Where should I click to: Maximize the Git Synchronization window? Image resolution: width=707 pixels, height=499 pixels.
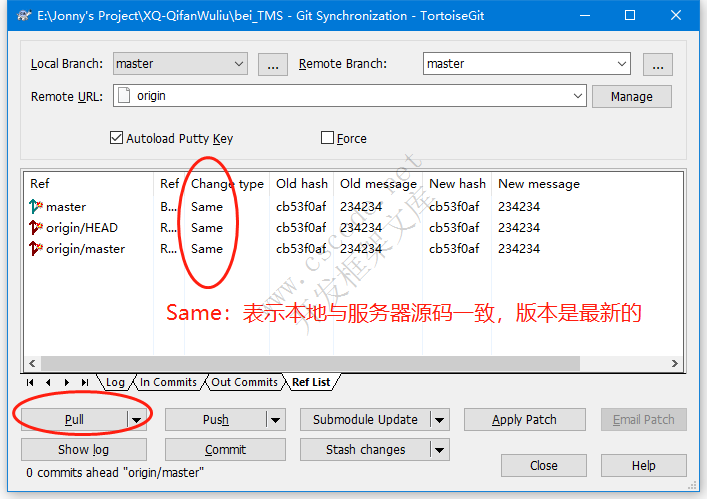[630, 15]
